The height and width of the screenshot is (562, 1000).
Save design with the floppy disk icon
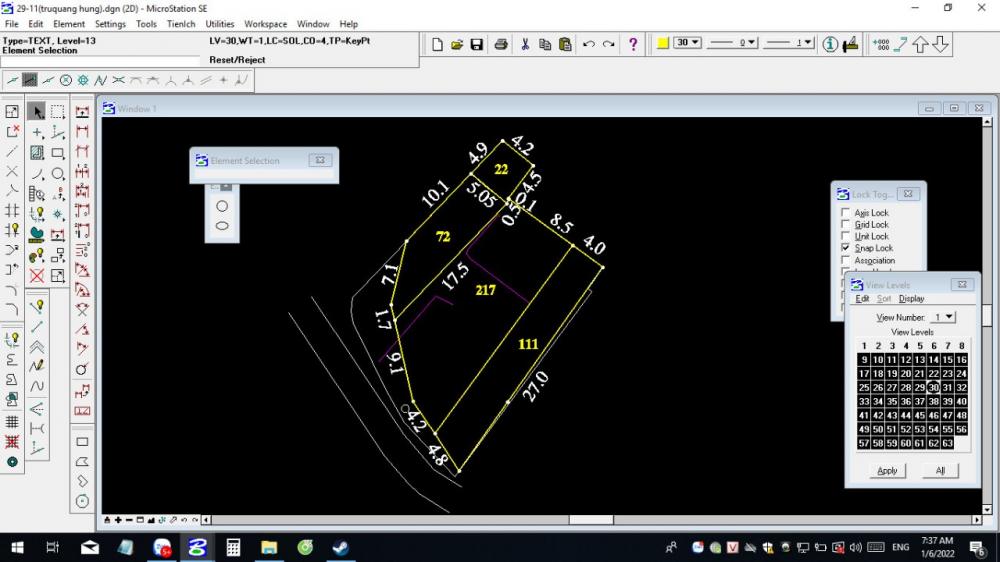[476, 44]
